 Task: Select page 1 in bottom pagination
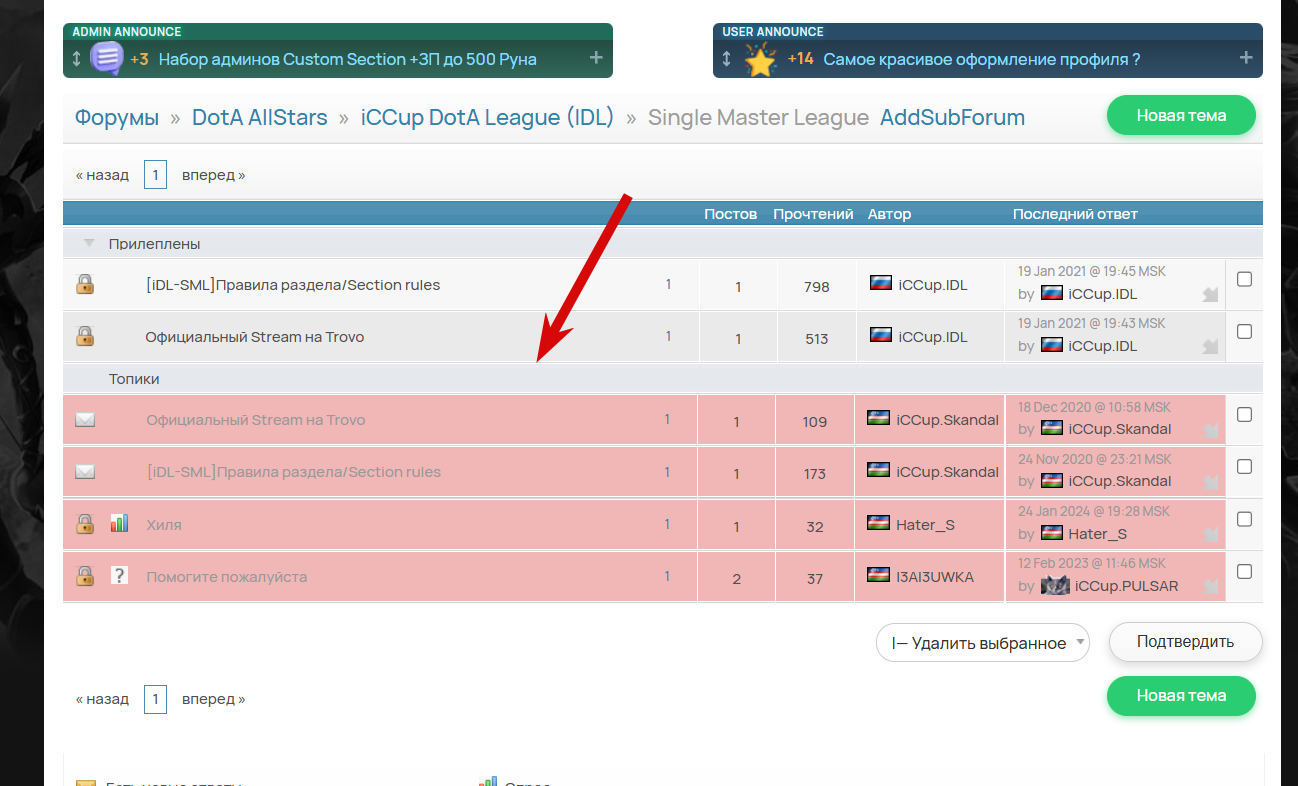click(155, 699)
